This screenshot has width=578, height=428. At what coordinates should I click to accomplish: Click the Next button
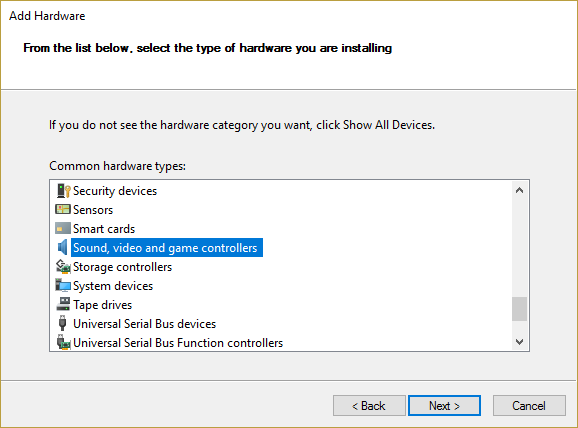(x=444, y=406)
